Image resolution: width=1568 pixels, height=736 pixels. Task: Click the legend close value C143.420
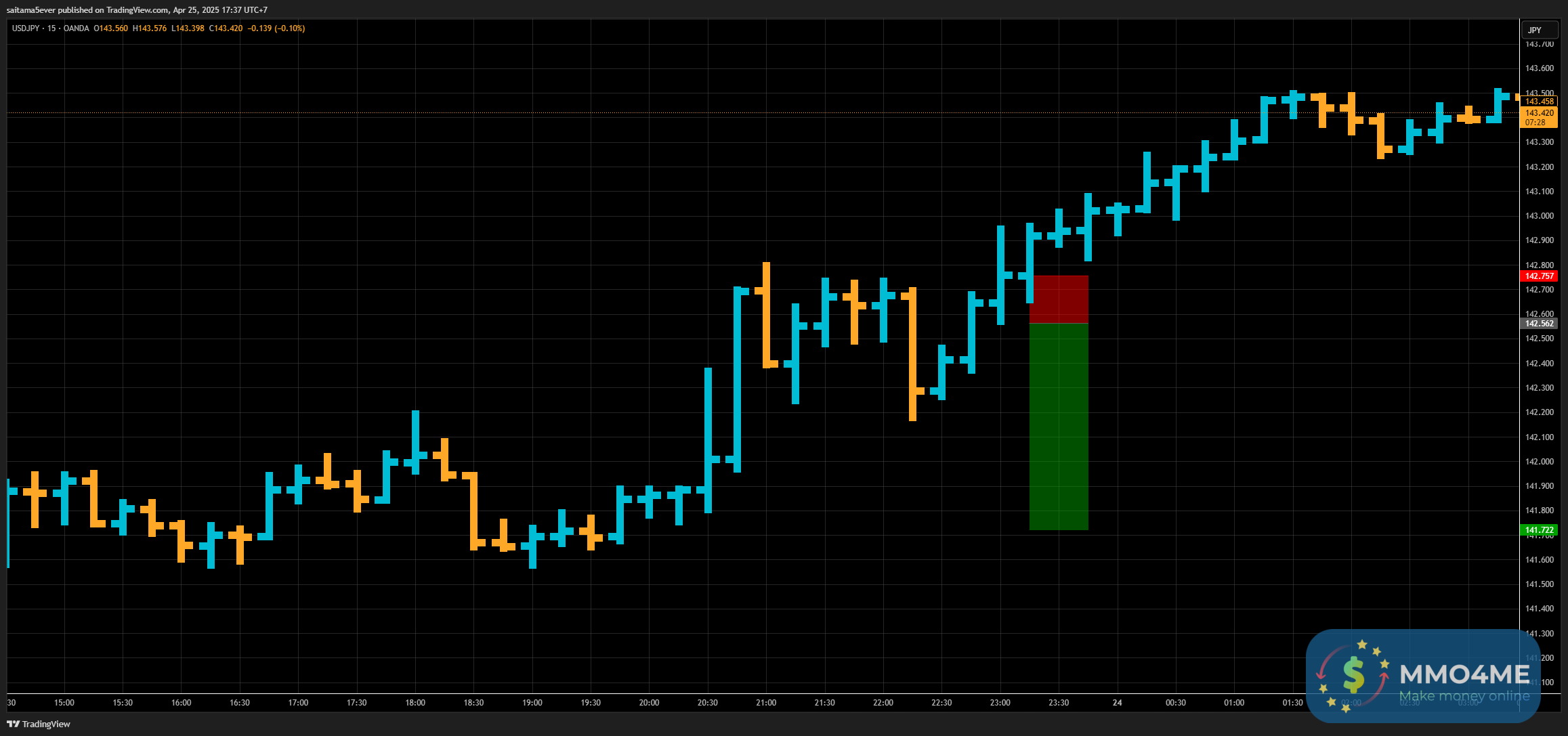coord(226,28)
